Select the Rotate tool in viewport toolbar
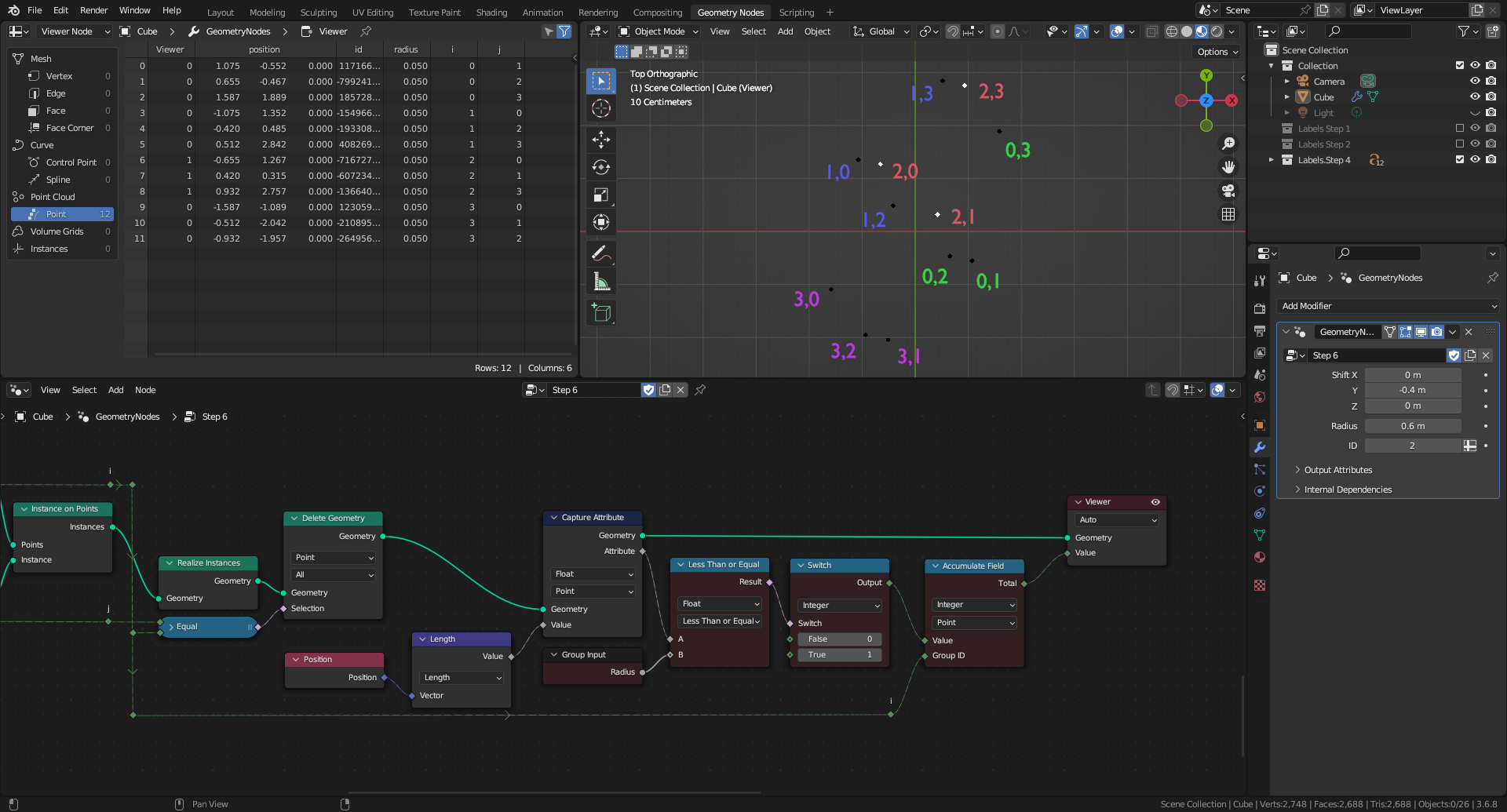Image resolution: width=1507 pixels, height=812 pixels. [x=601, y=167]
